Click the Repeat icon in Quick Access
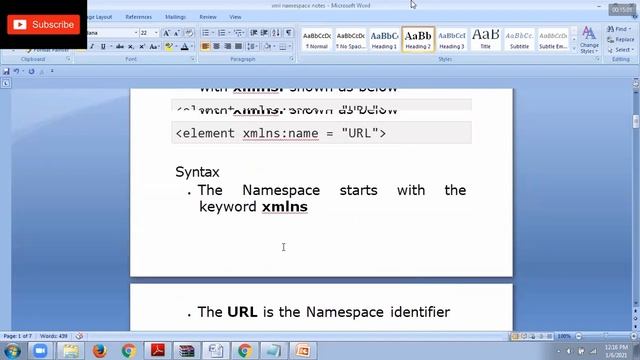The height and width of the screenshot is (360, 640). pyautogui.click(x=31, y=71)
